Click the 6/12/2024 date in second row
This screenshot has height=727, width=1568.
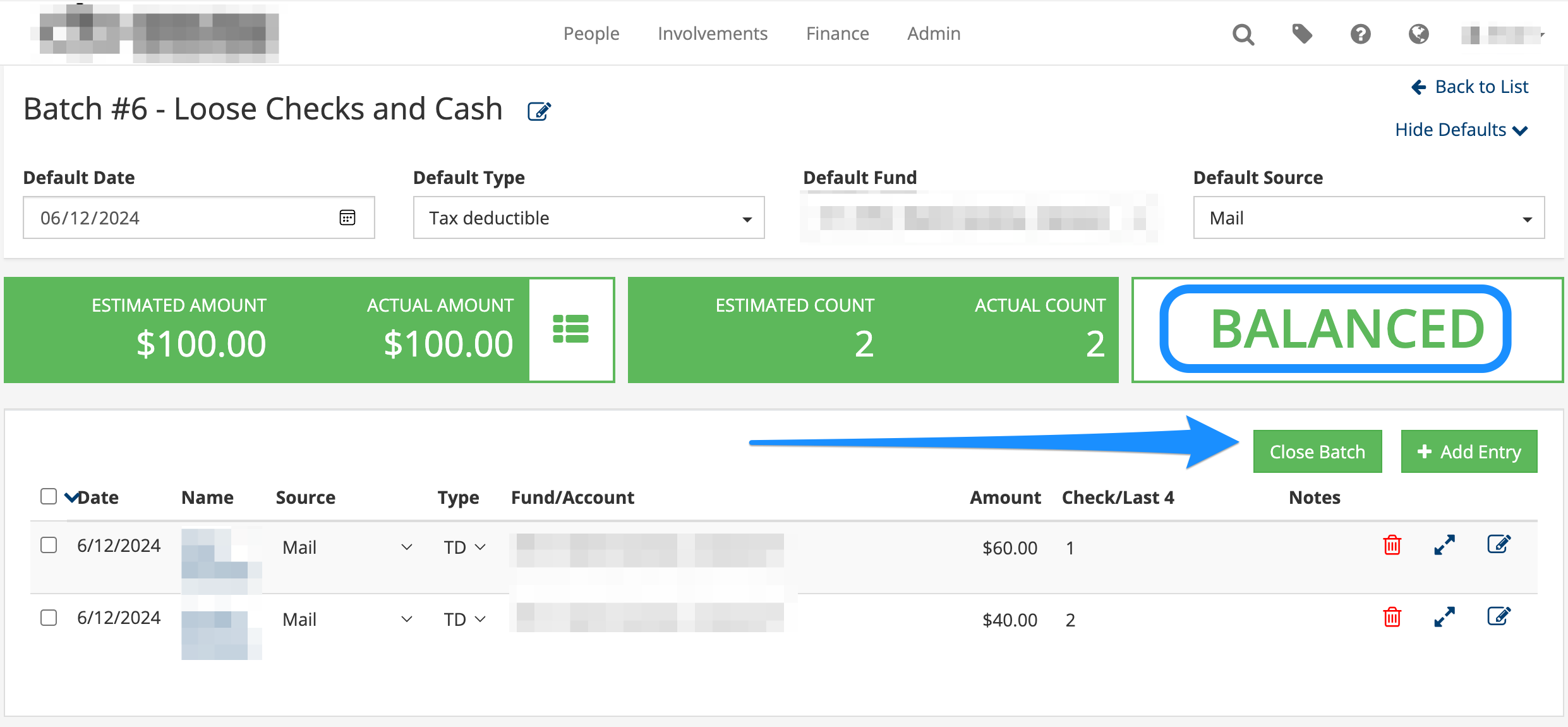click(119, 618)
